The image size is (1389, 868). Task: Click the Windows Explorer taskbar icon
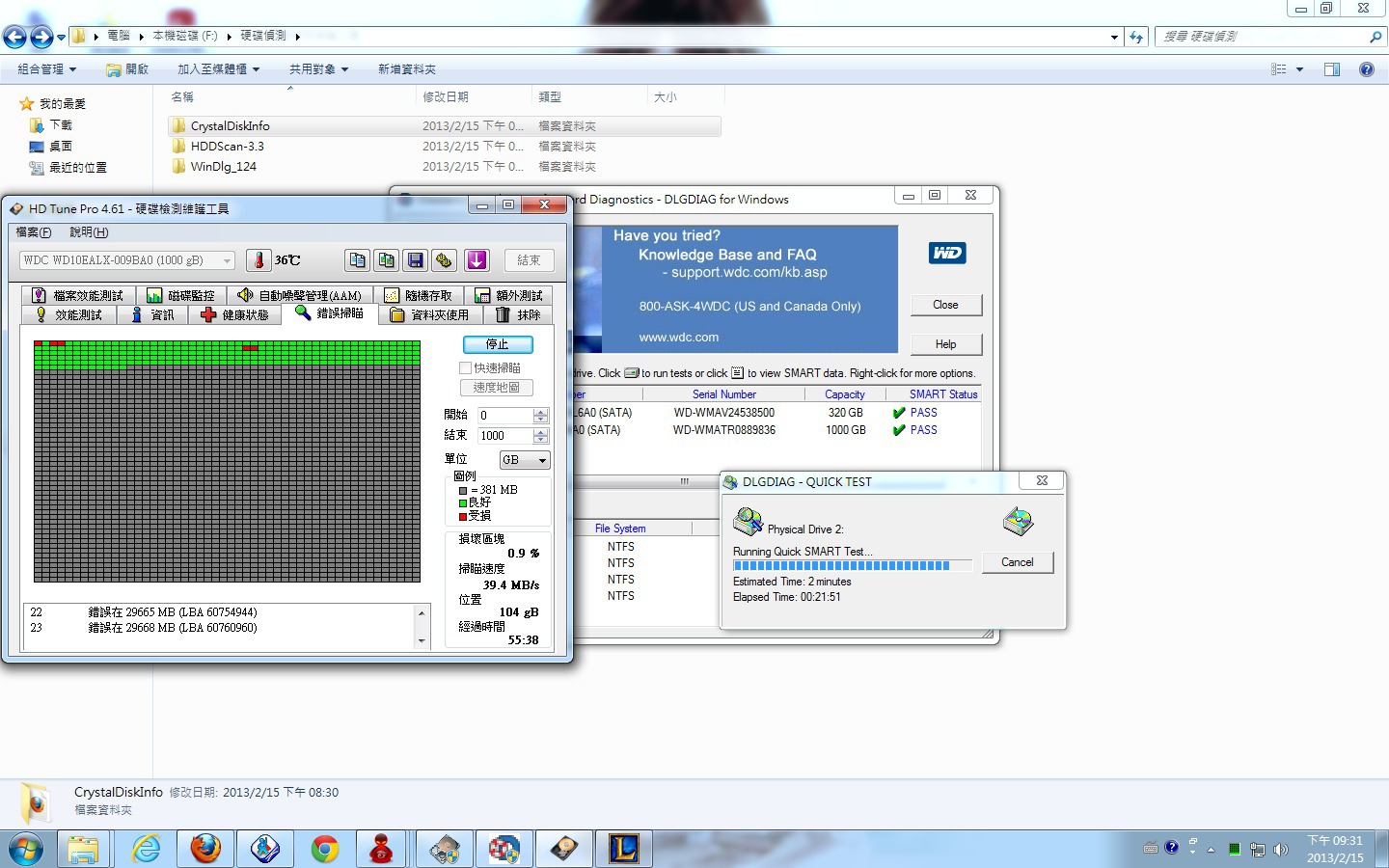coord(84,849)
